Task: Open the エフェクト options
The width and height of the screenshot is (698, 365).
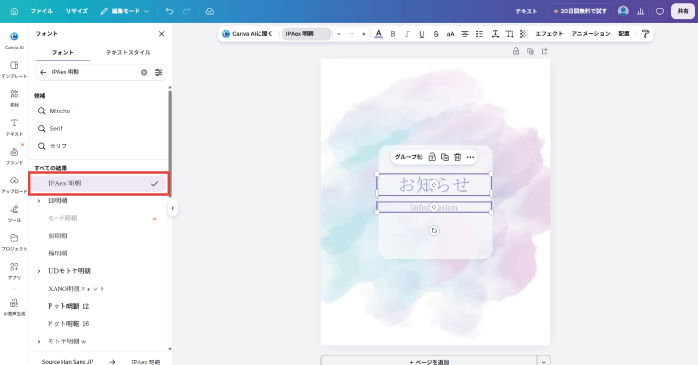Action: (549, 34)
